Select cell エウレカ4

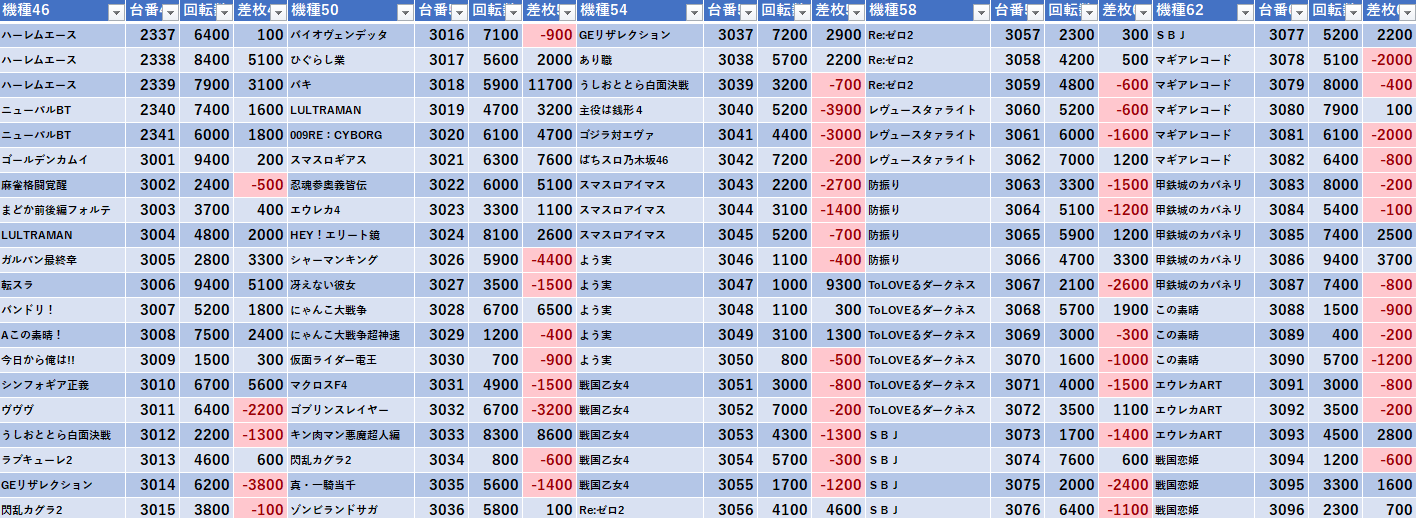point(352,210)
